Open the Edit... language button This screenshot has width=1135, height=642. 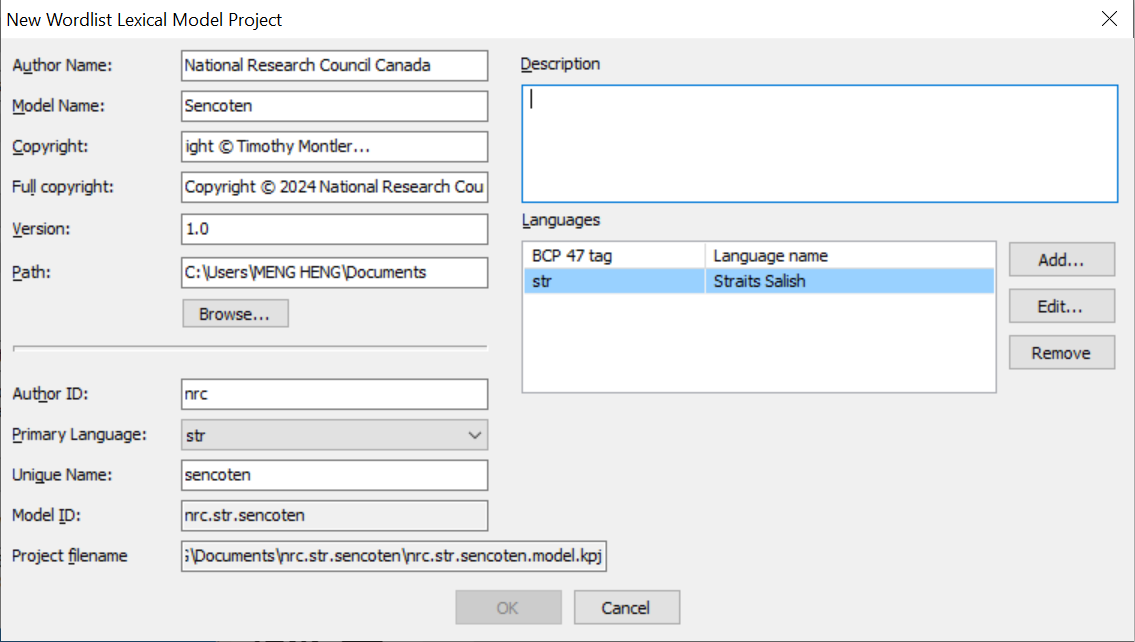point(1062,306)
